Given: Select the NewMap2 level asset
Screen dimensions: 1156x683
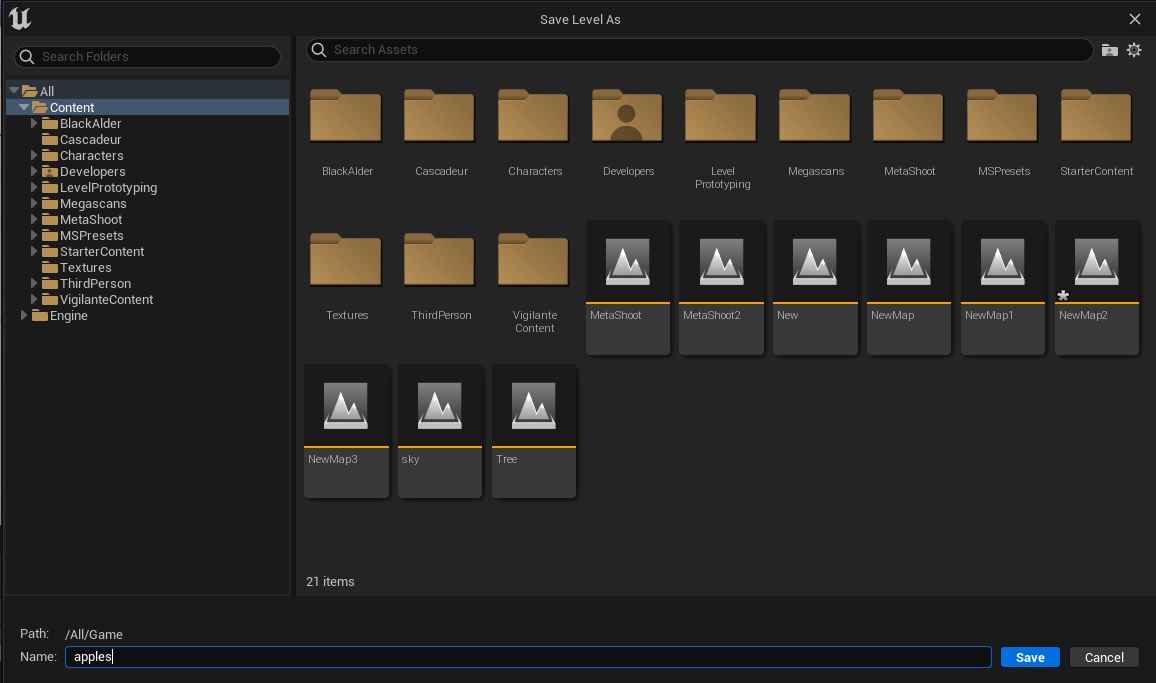Looking at the screenshot, I should pos(1096,287).
